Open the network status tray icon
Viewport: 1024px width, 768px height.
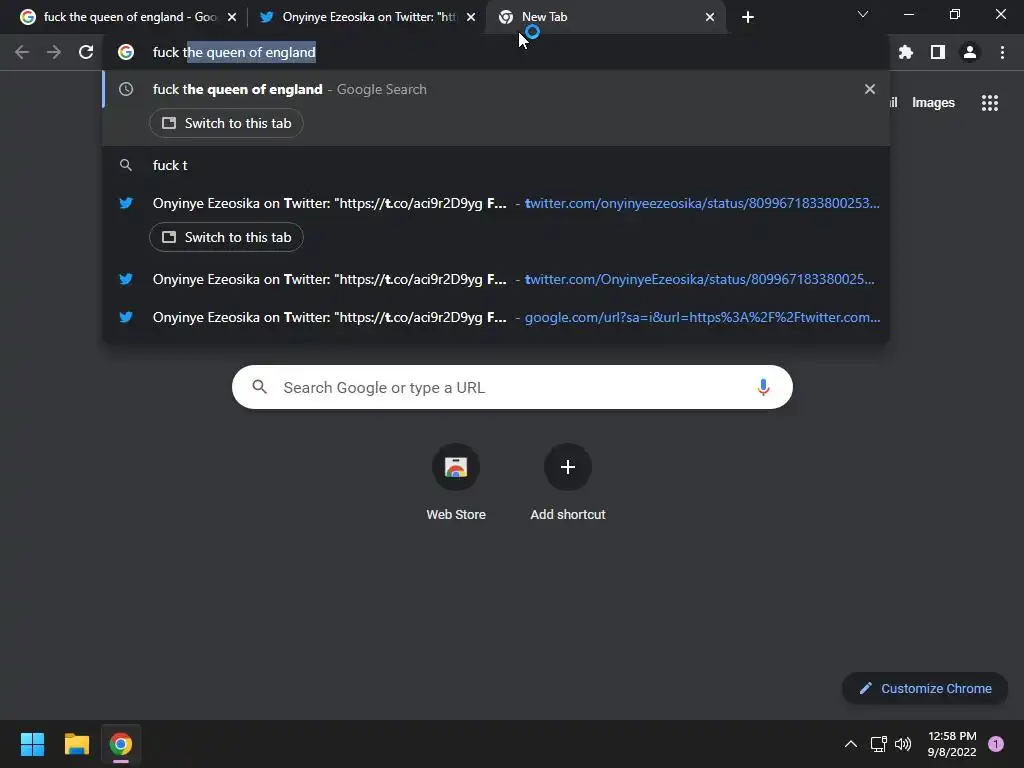[878, 744]
